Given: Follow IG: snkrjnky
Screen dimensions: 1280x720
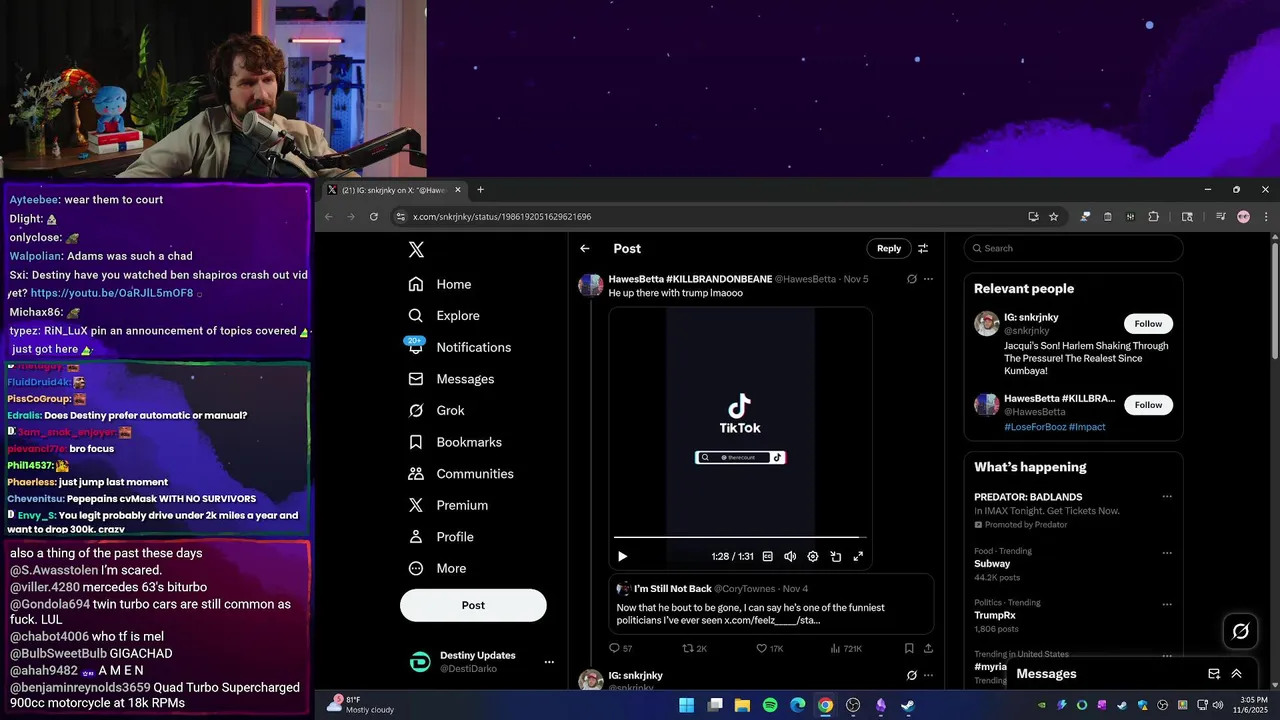Looking at the screenshot, I should click(x=1148, y=324).
